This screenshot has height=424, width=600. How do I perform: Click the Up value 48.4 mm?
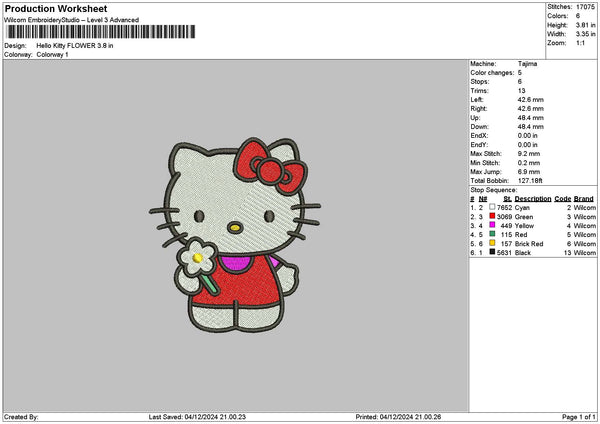click(x=530, y=118)
